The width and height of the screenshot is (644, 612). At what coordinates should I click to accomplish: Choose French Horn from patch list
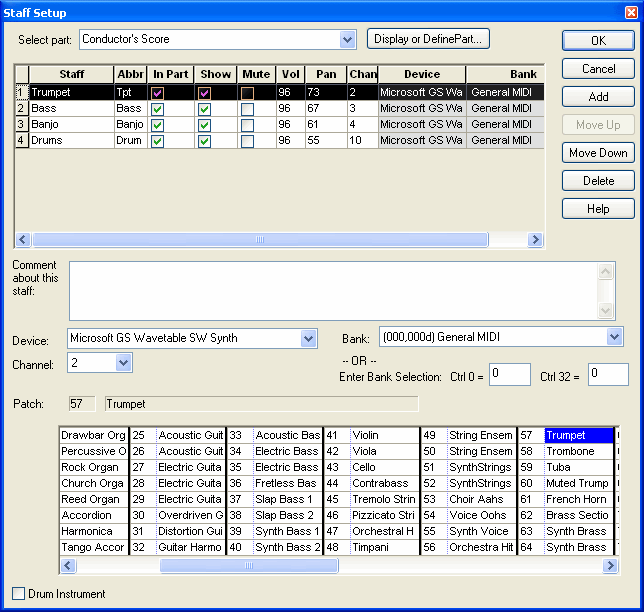point(577,500)
